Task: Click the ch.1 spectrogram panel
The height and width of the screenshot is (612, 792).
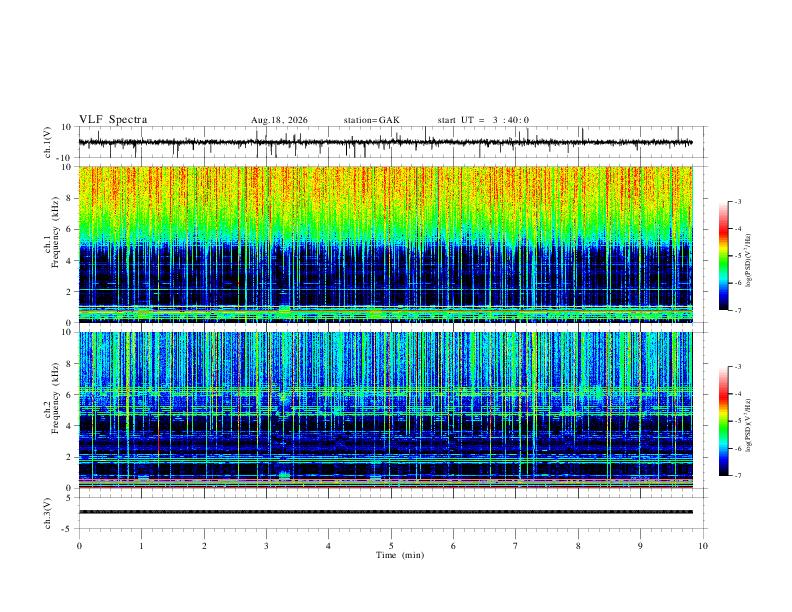Action: [385, 244]
